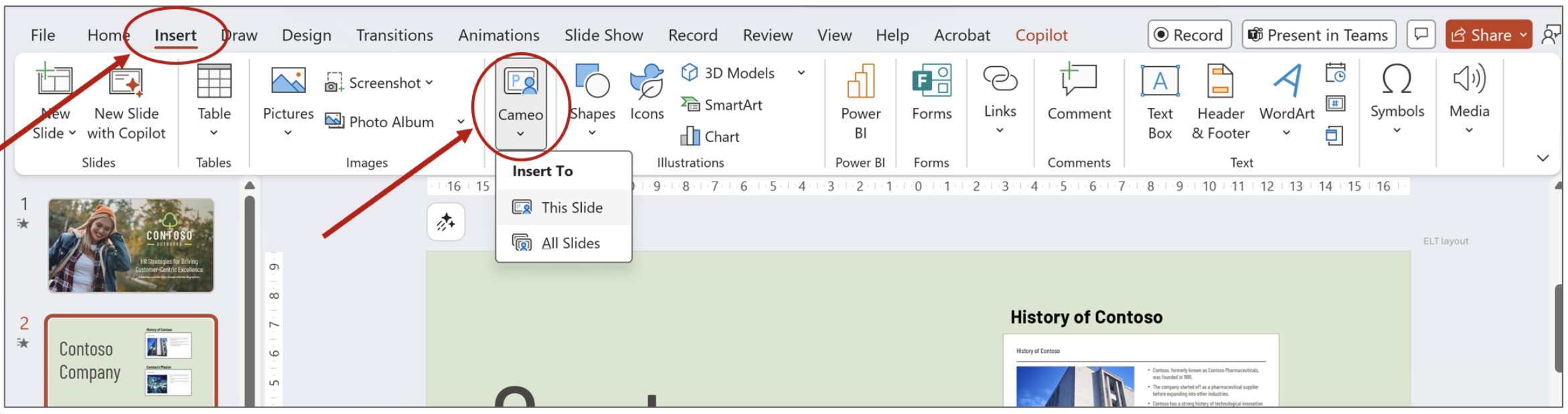
Task: Click the slide panel scroll-up arrow
Action: (250, 186)
